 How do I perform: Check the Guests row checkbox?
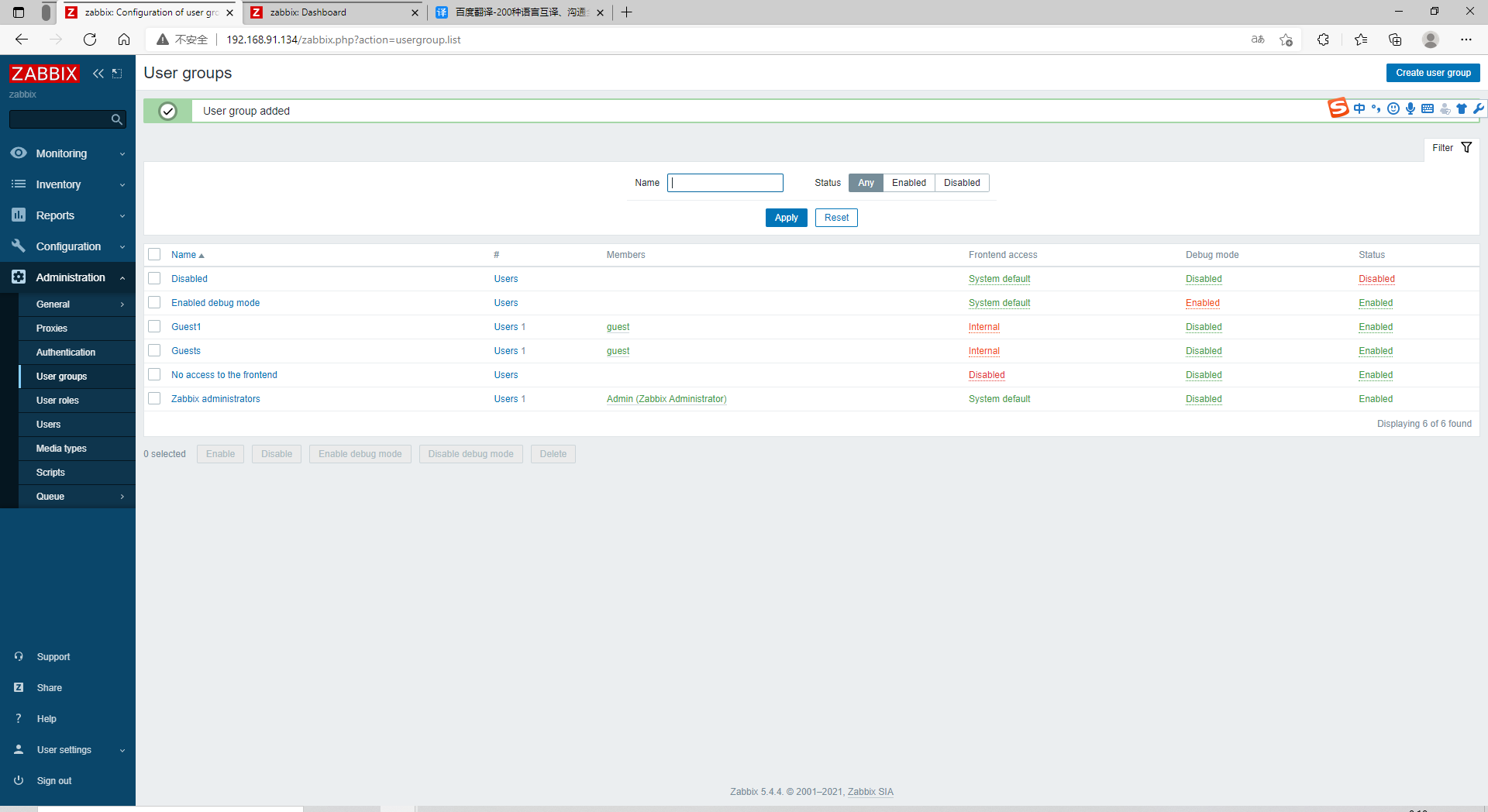click(x=154, y=350)
